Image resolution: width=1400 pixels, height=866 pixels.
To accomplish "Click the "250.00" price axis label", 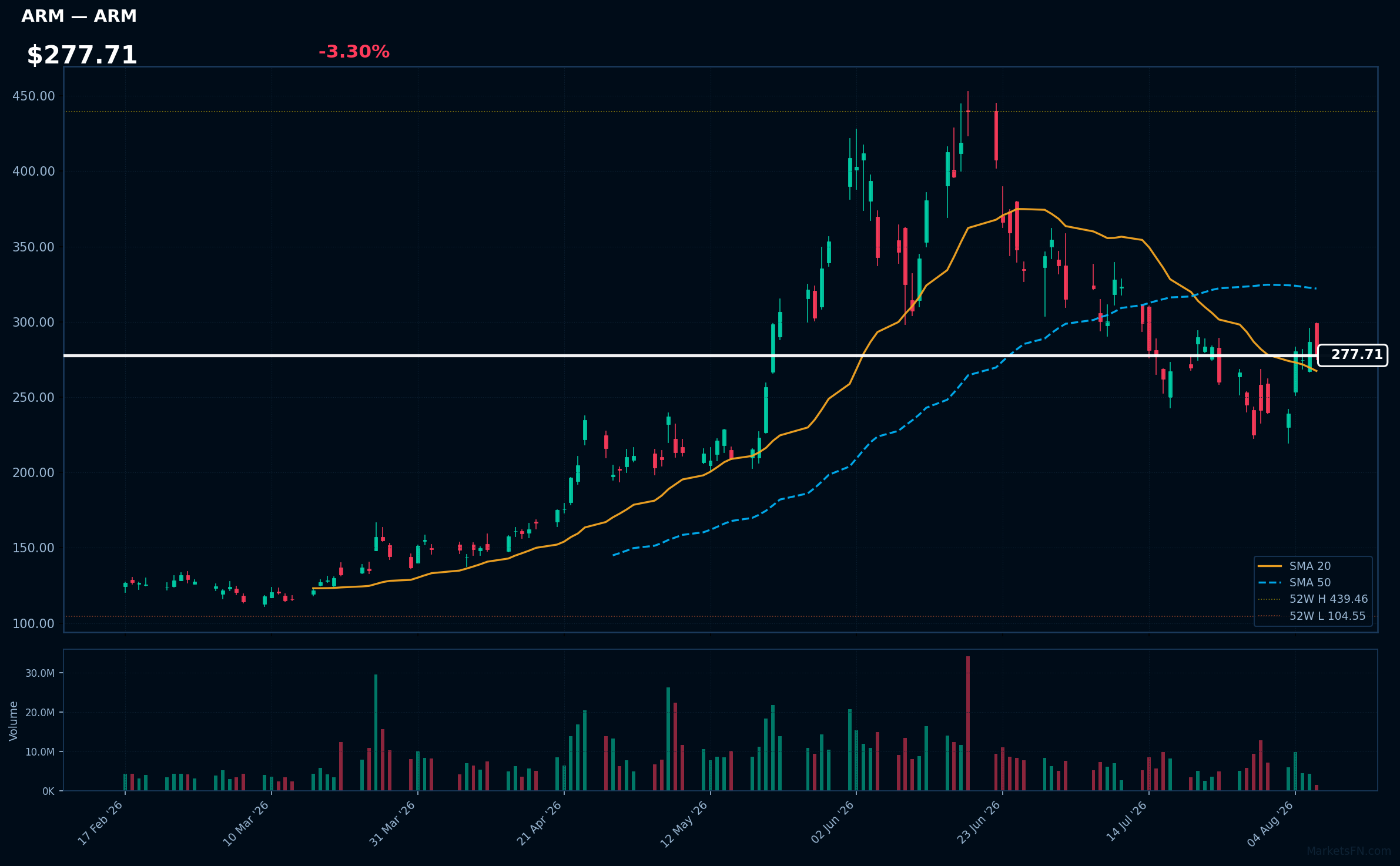I will coord(34,397).
